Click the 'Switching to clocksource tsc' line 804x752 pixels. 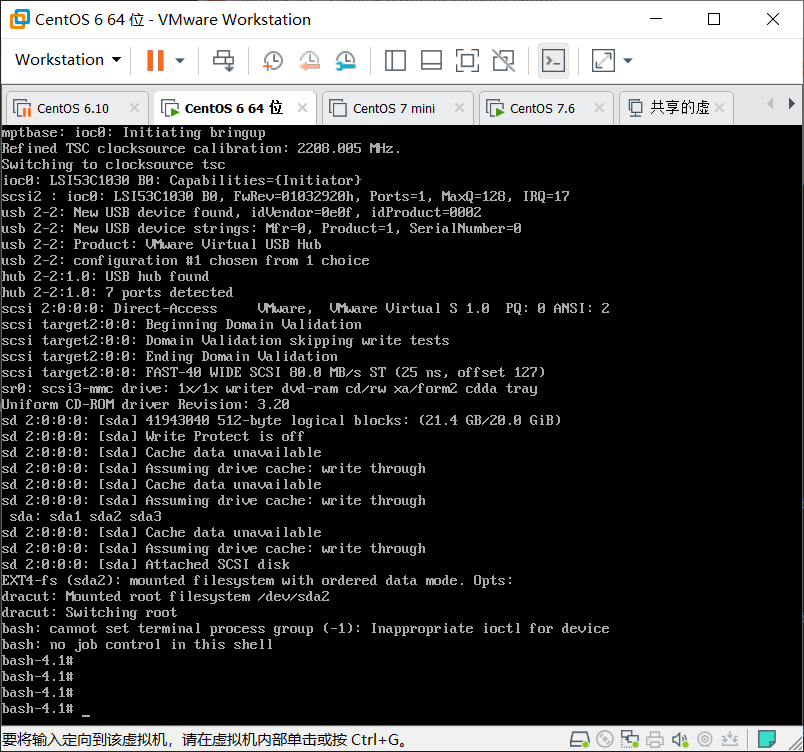pyautogui.click(x=113, y=165)
